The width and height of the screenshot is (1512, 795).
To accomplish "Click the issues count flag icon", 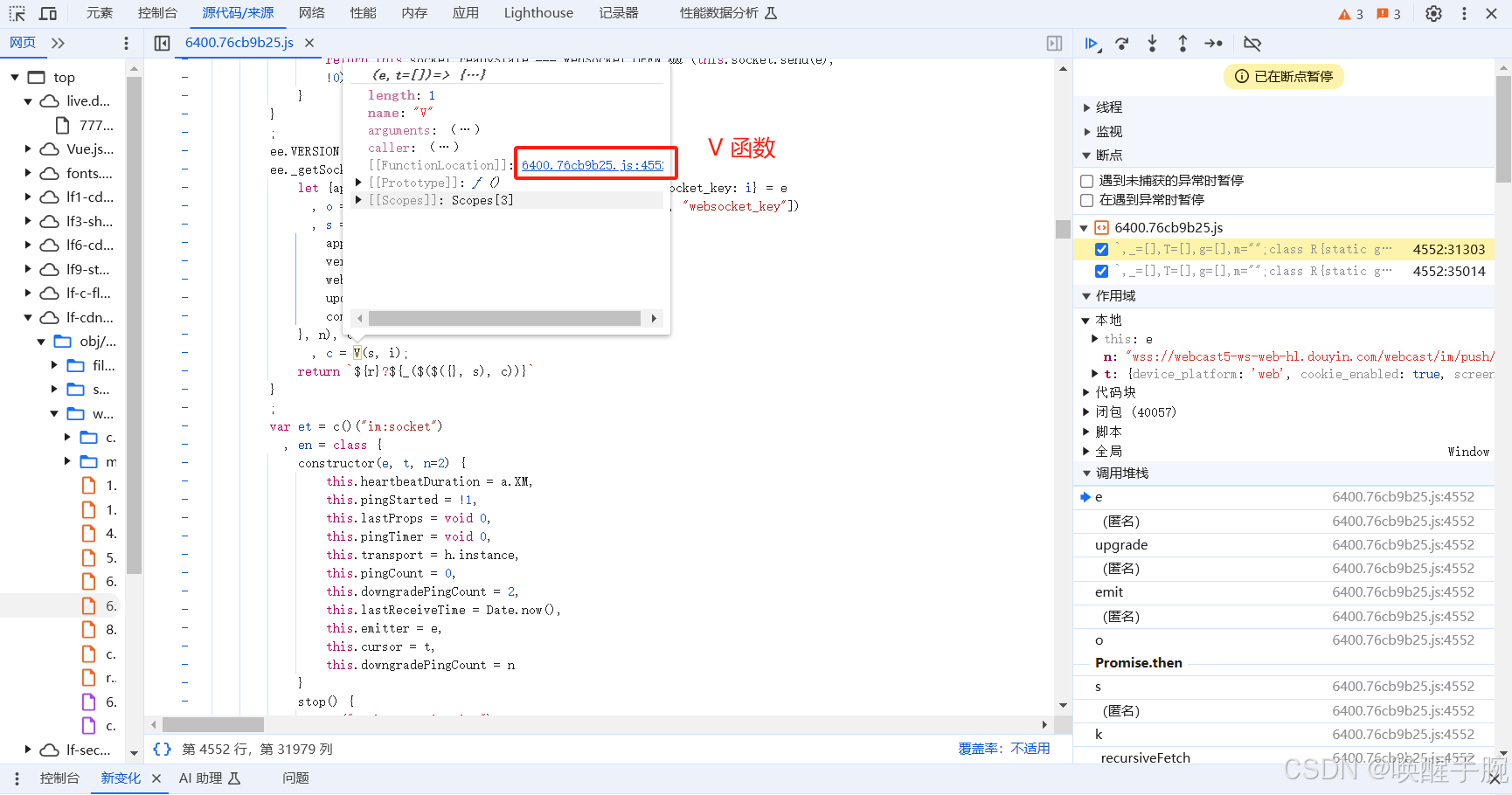I will click(1382, 14).
